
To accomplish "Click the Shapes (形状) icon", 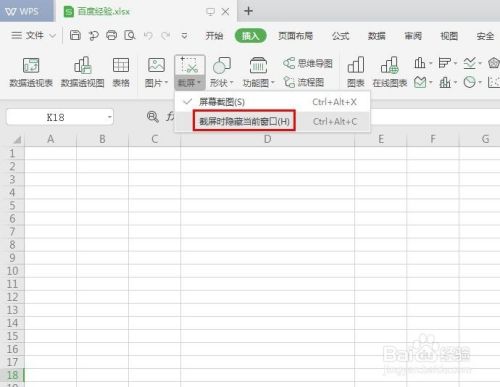I will (x=222, y=65).
